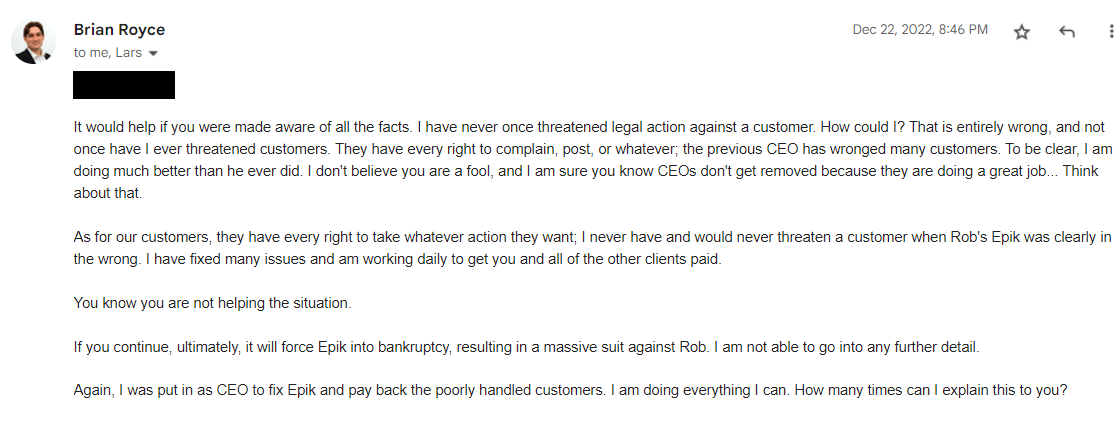Click the 'to me, Lars' recipient text
The image size is (1118, 439).
tap(107, 52)
